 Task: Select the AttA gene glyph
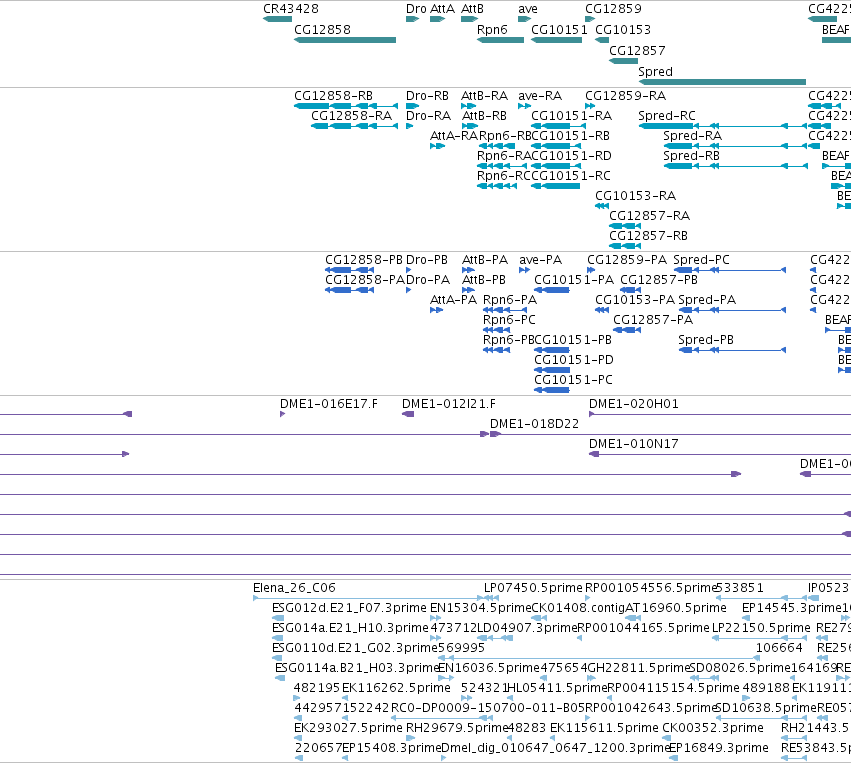point(437,19)
